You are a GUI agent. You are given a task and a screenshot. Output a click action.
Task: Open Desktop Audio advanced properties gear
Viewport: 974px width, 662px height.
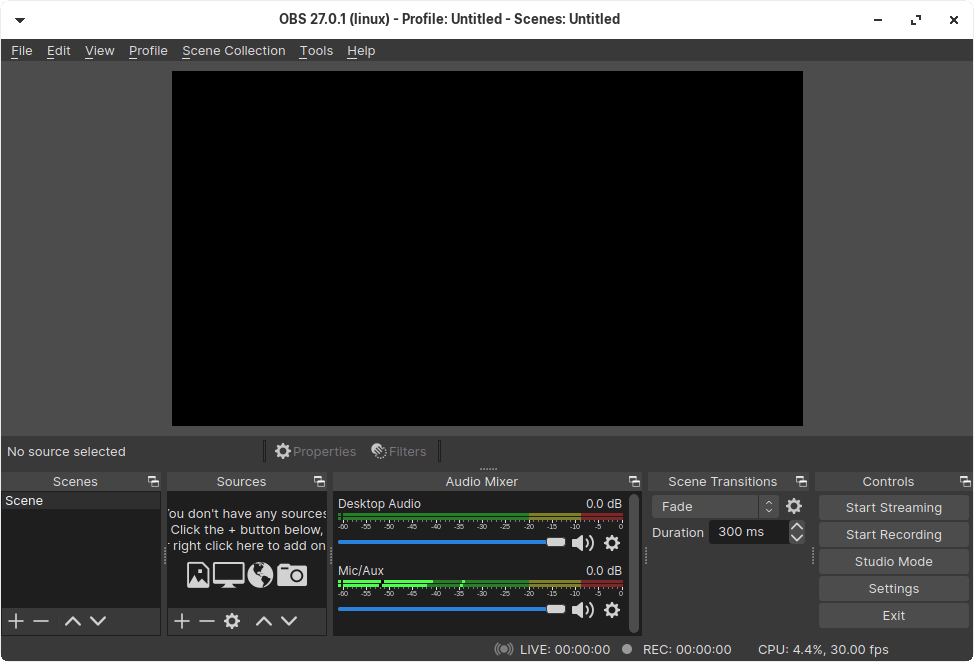(612, 542)
